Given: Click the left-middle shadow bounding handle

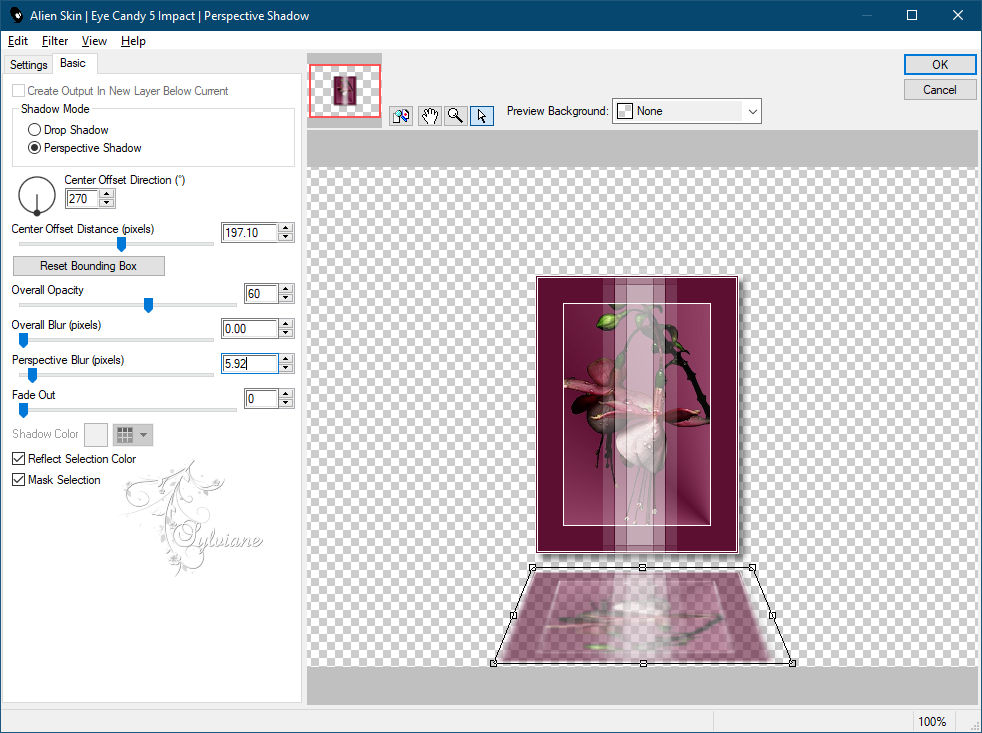Looking at the screenshot, I should coord(514,615).
